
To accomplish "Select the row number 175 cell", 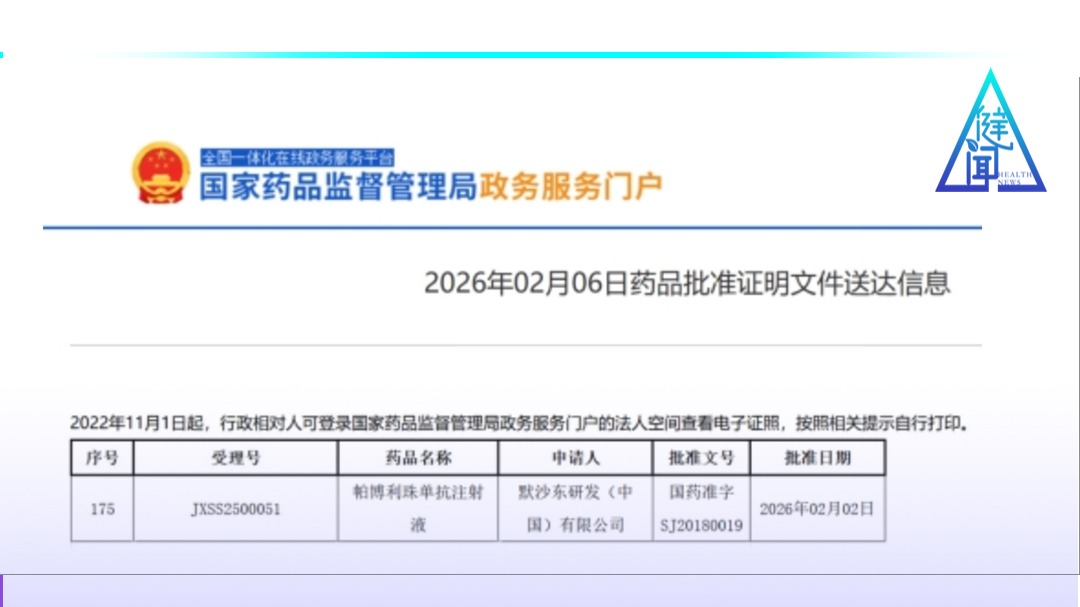I will click(102, 509).
